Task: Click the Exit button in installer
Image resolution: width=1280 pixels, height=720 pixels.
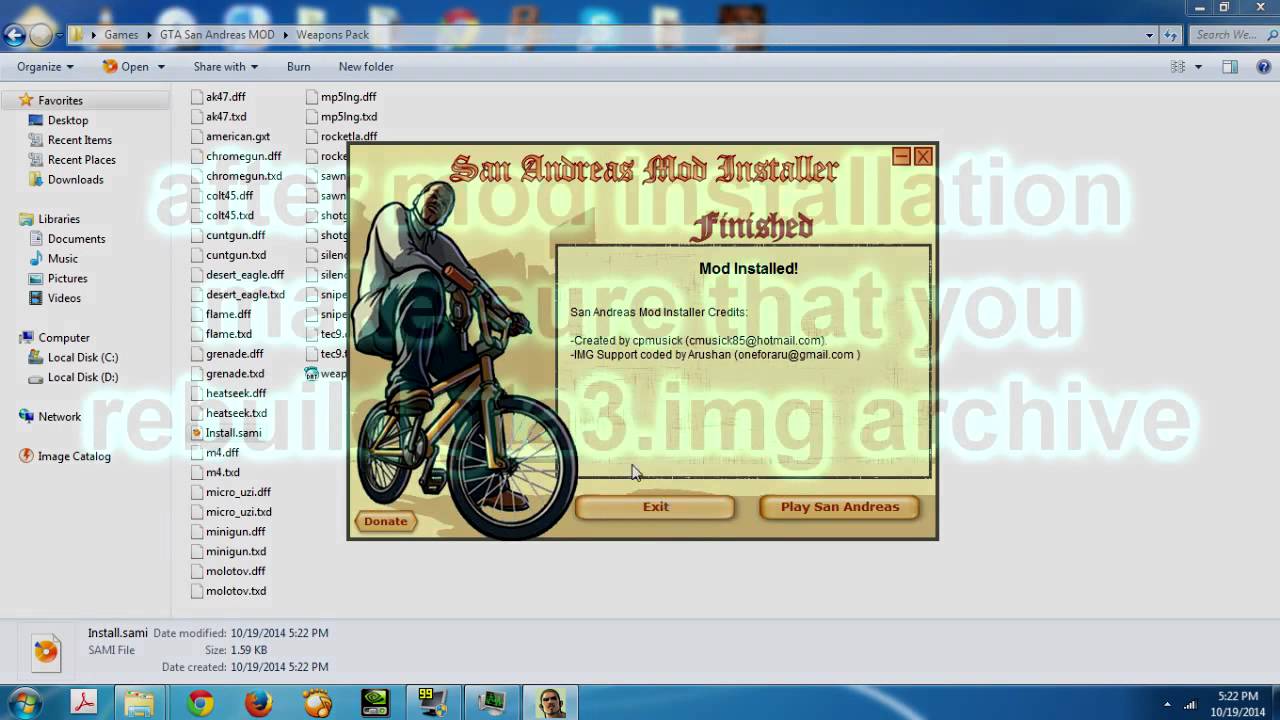Action: (x=655, y=507)
